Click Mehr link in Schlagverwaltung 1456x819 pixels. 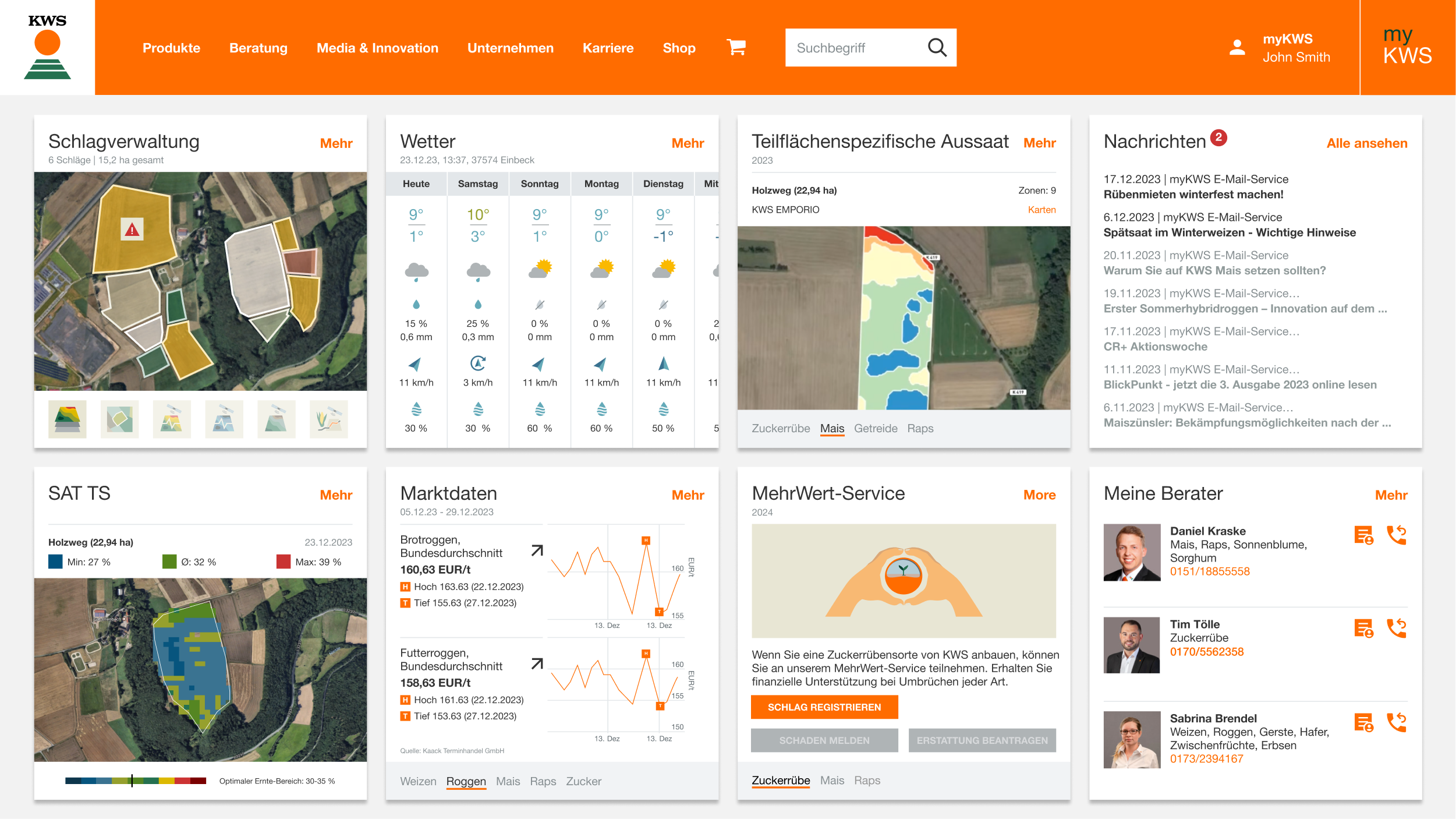click(x=336, y=143)
